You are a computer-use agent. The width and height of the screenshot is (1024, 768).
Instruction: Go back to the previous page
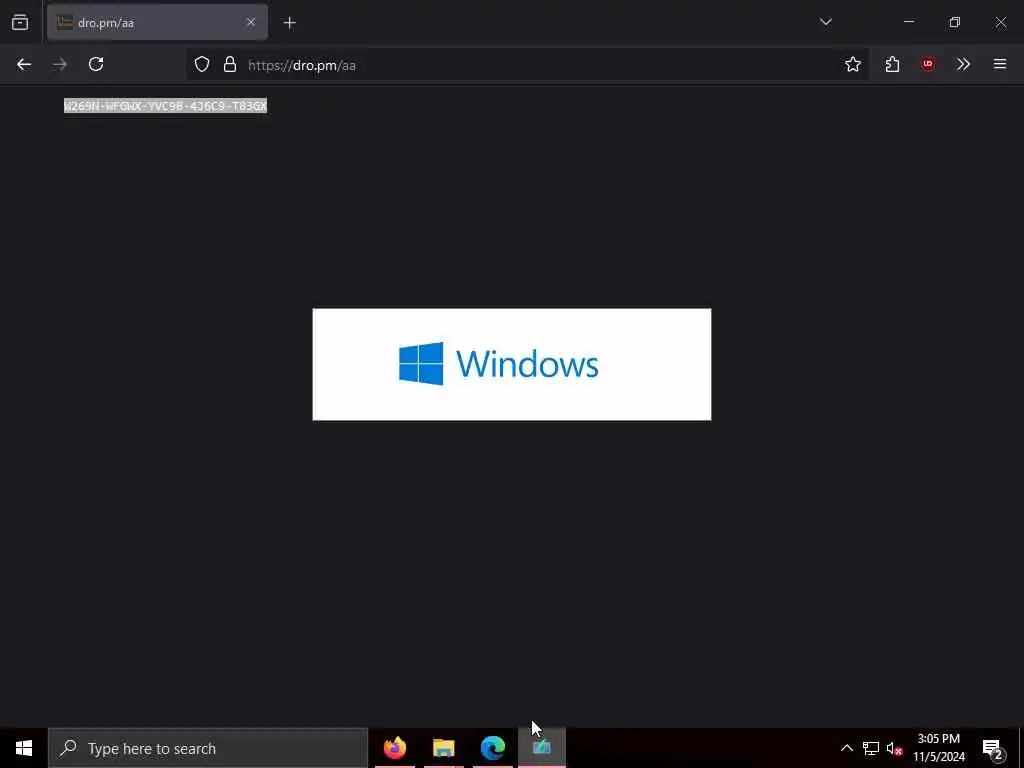click(x=24, y=64)
